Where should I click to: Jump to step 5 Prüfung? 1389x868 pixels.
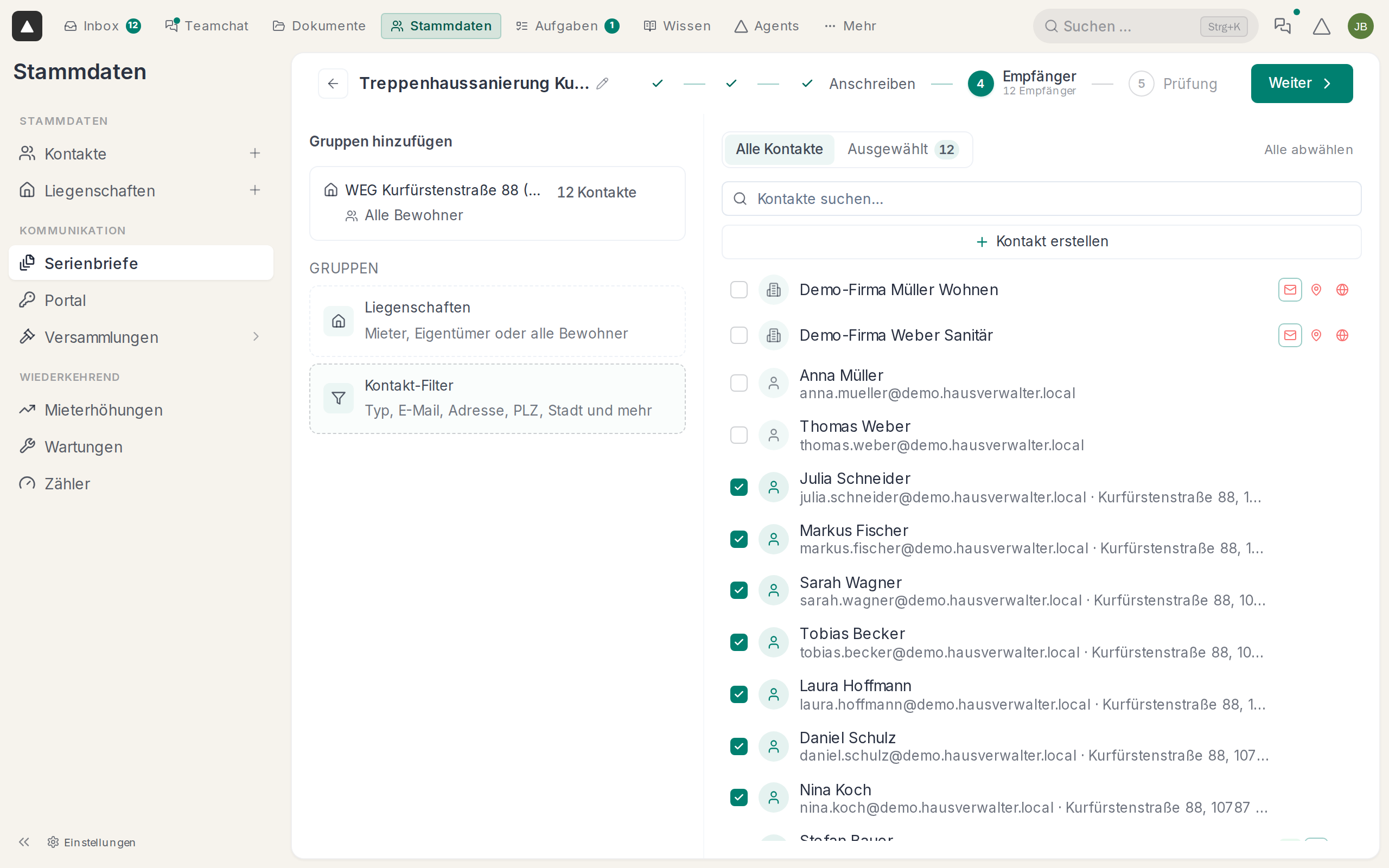(1173, 84)
